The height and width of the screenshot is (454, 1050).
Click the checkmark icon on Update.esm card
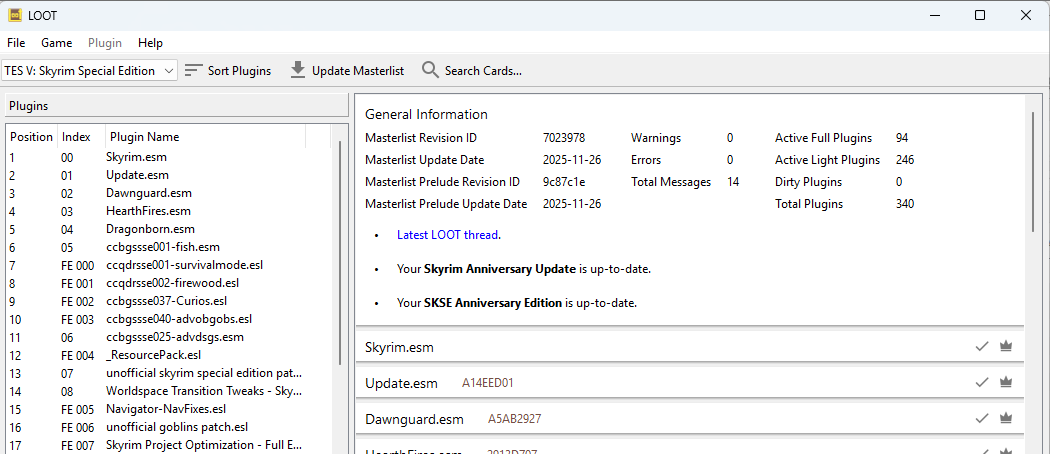click(982, 383)
